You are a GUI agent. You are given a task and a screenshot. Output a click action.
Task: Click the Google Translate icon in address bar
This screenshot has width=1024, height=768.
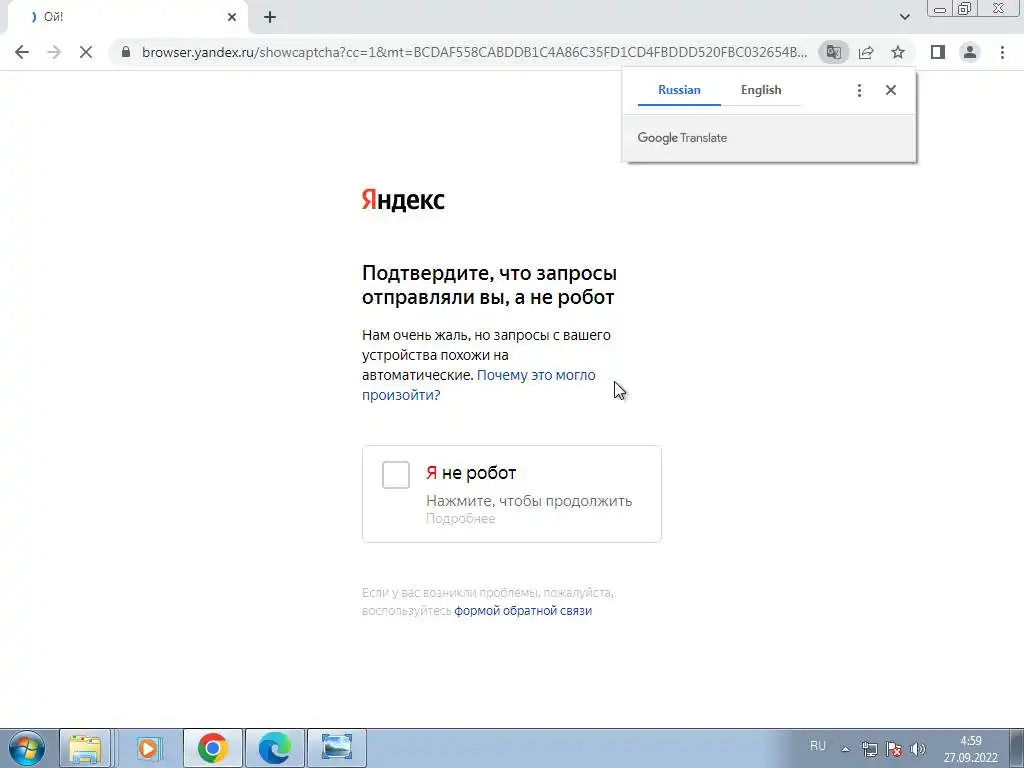coord(833,52)
